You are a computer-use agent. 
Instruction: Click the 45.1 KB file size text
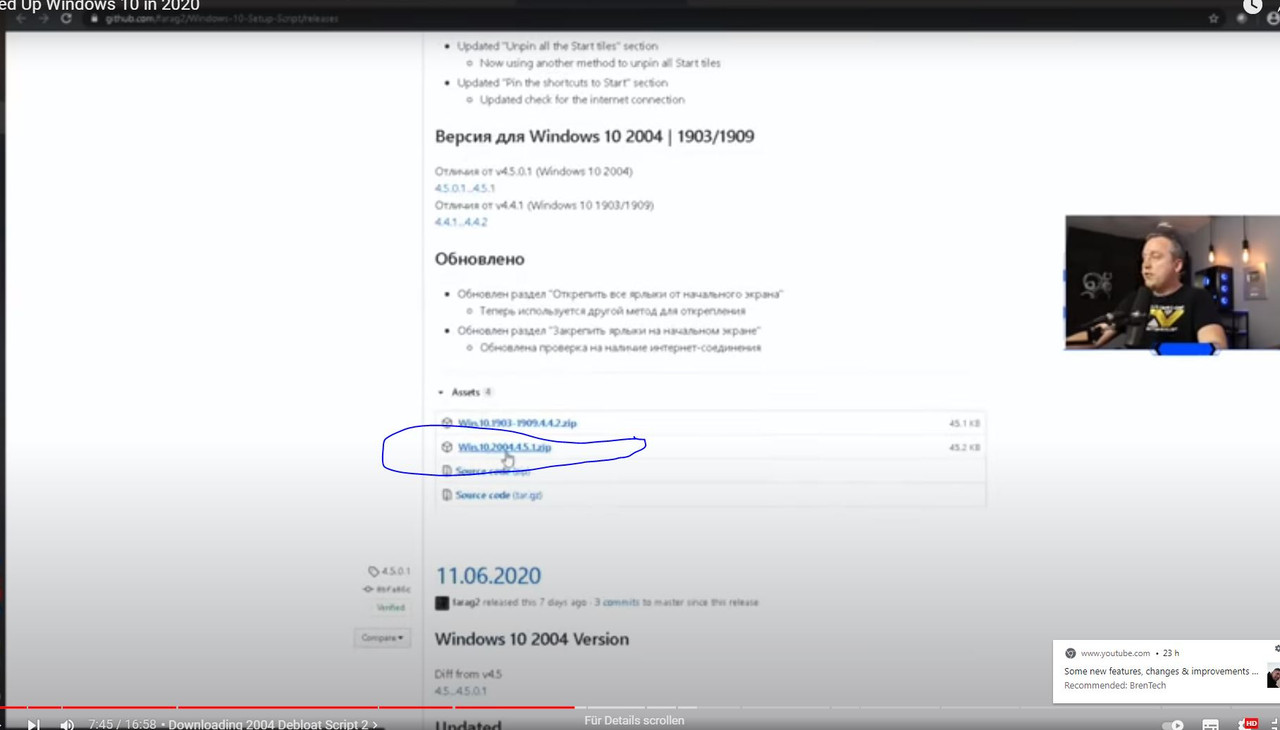(964, 424)
